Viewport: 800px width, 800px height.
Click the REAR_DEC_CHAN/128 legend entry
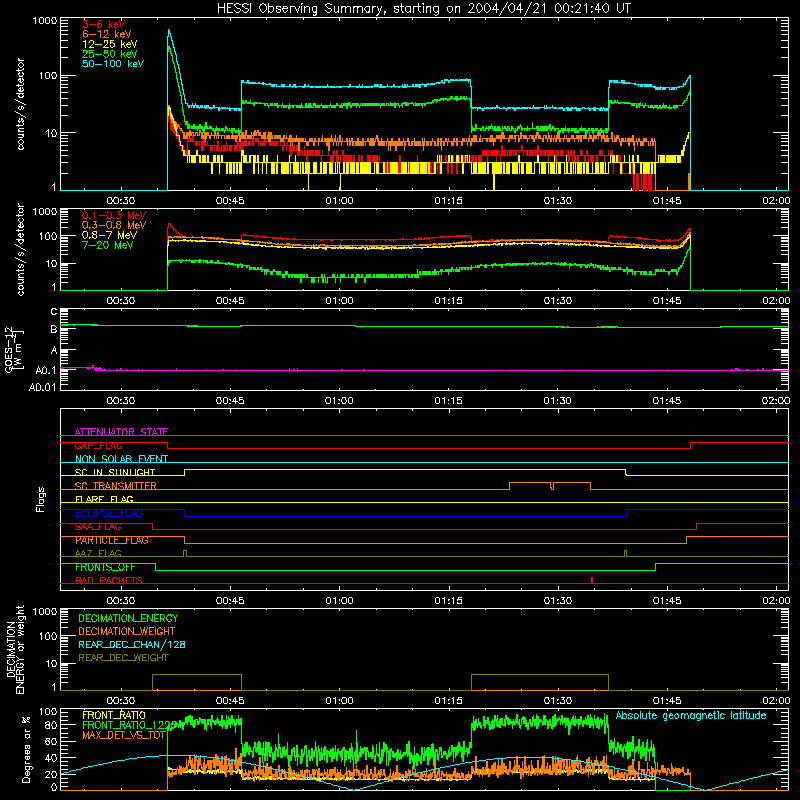pyautogui.click(x=132, y=644)
